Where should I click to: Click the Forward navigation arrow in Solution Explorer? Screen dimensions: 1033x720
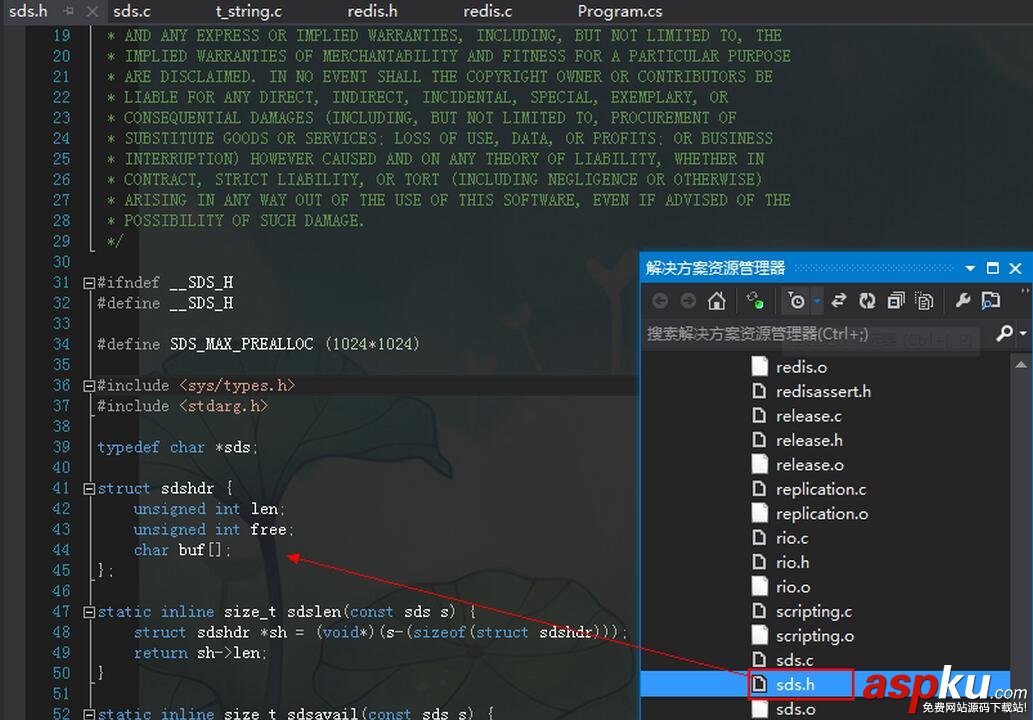click(x=688, y=301)
